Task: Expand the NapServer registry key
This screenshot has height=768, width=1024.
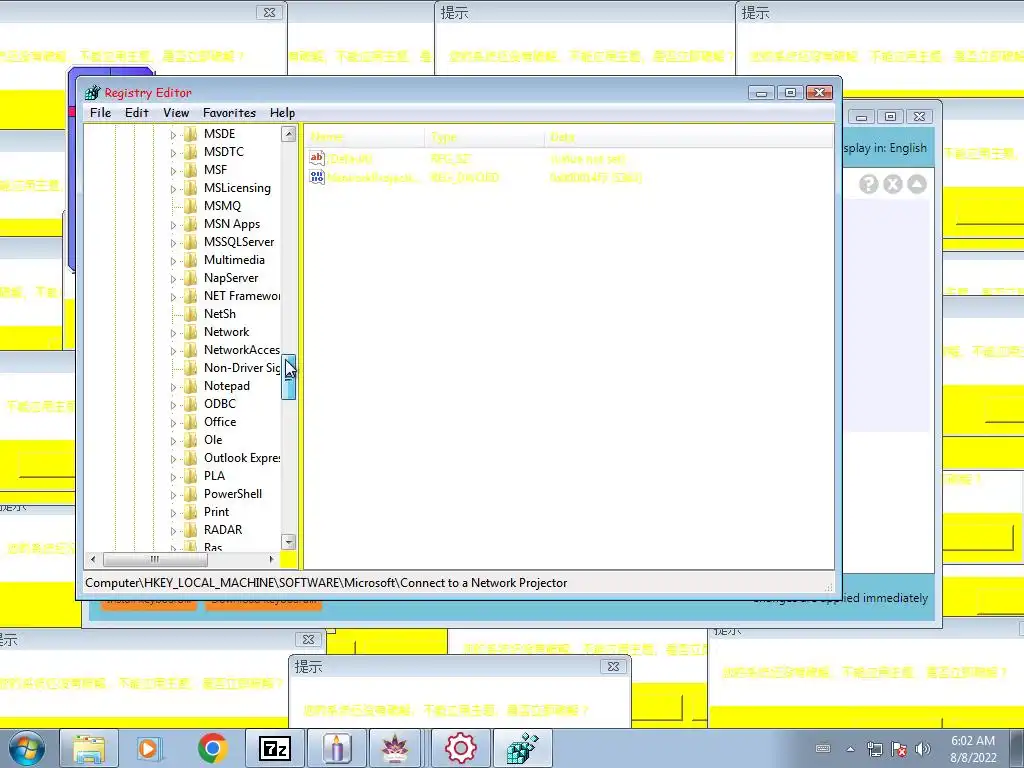Action: coord(173,279)
